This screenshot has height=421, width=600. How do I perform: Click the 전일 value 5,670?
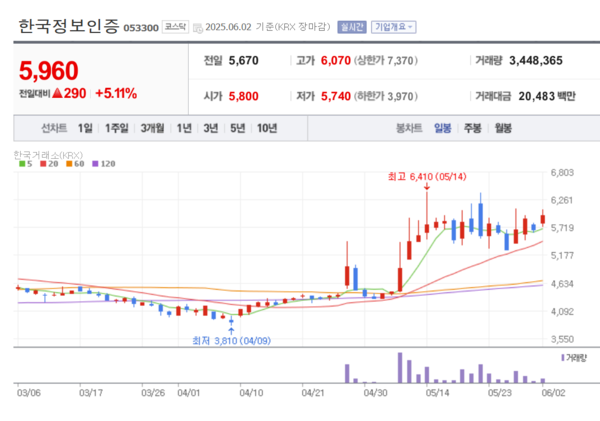tap(243, 60)
